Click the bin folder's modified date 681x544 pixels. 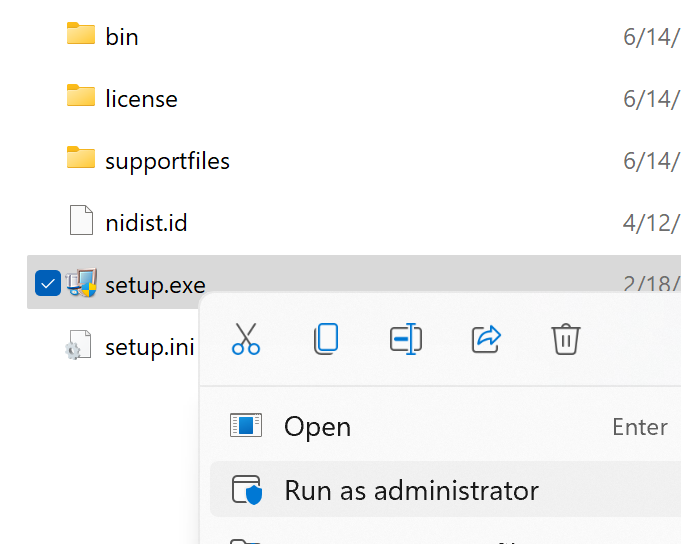tap(651, 37)
